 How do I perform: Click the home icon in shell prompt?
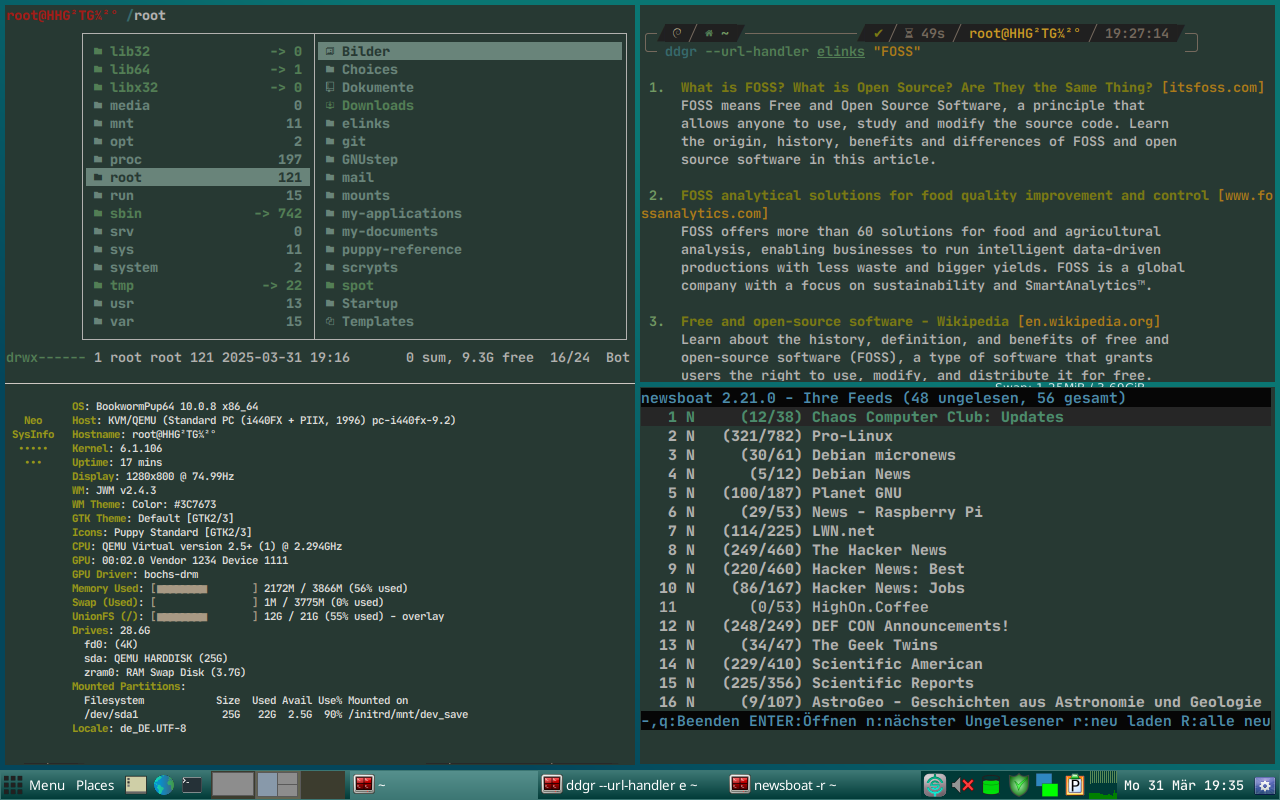click(708, 33)
